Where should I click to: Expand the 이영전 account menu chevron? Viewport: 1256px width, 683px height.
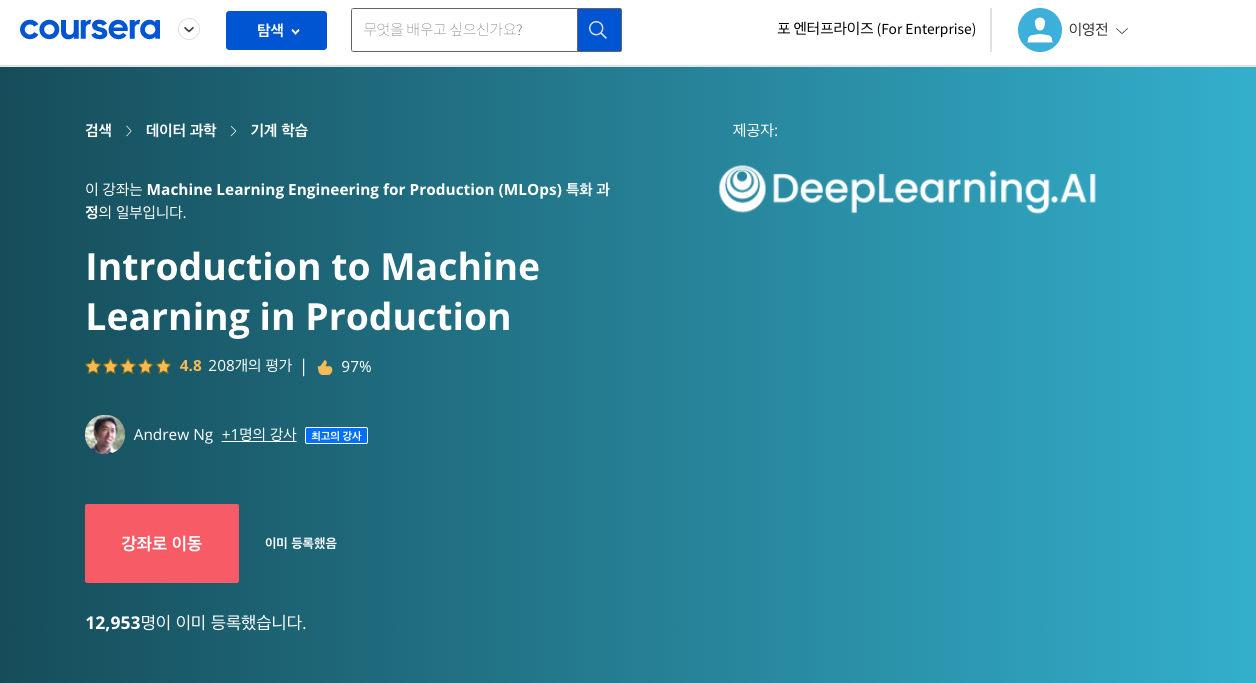1121,31
